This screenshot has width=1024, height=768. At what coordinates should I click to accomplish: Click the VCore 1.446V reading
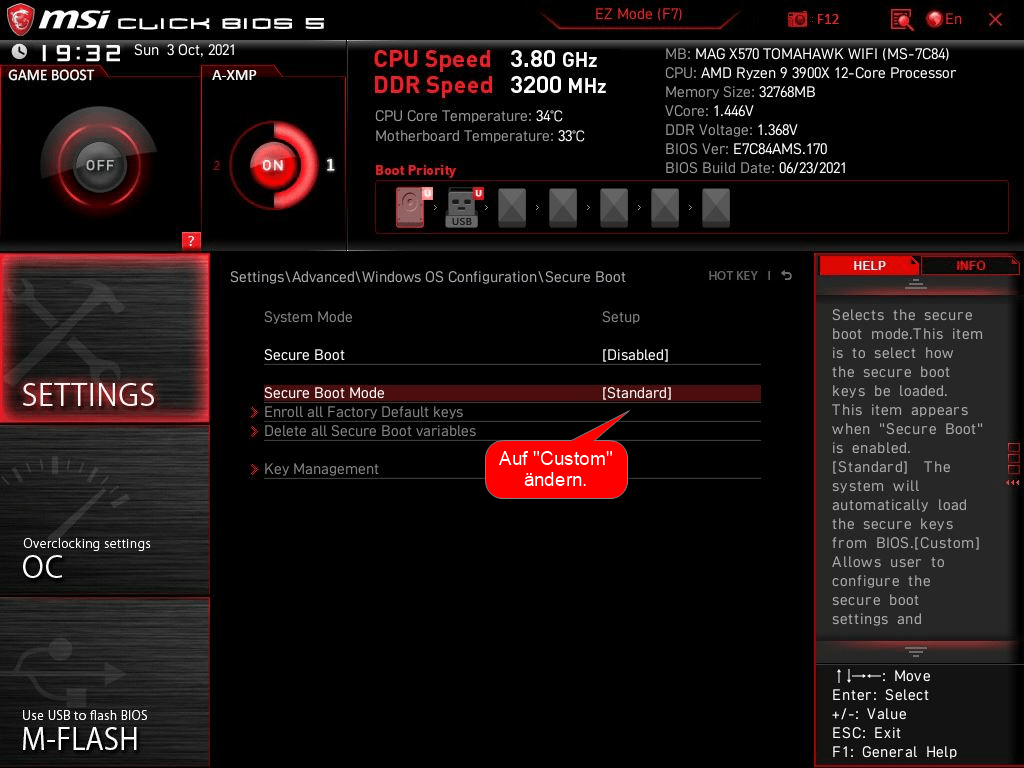[x=709, y=111]
